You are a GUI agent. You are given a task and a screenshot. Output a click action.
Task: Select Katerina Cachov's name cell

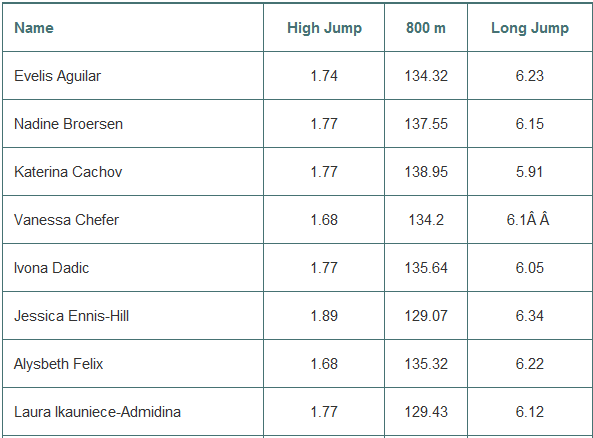coord(68,172)
